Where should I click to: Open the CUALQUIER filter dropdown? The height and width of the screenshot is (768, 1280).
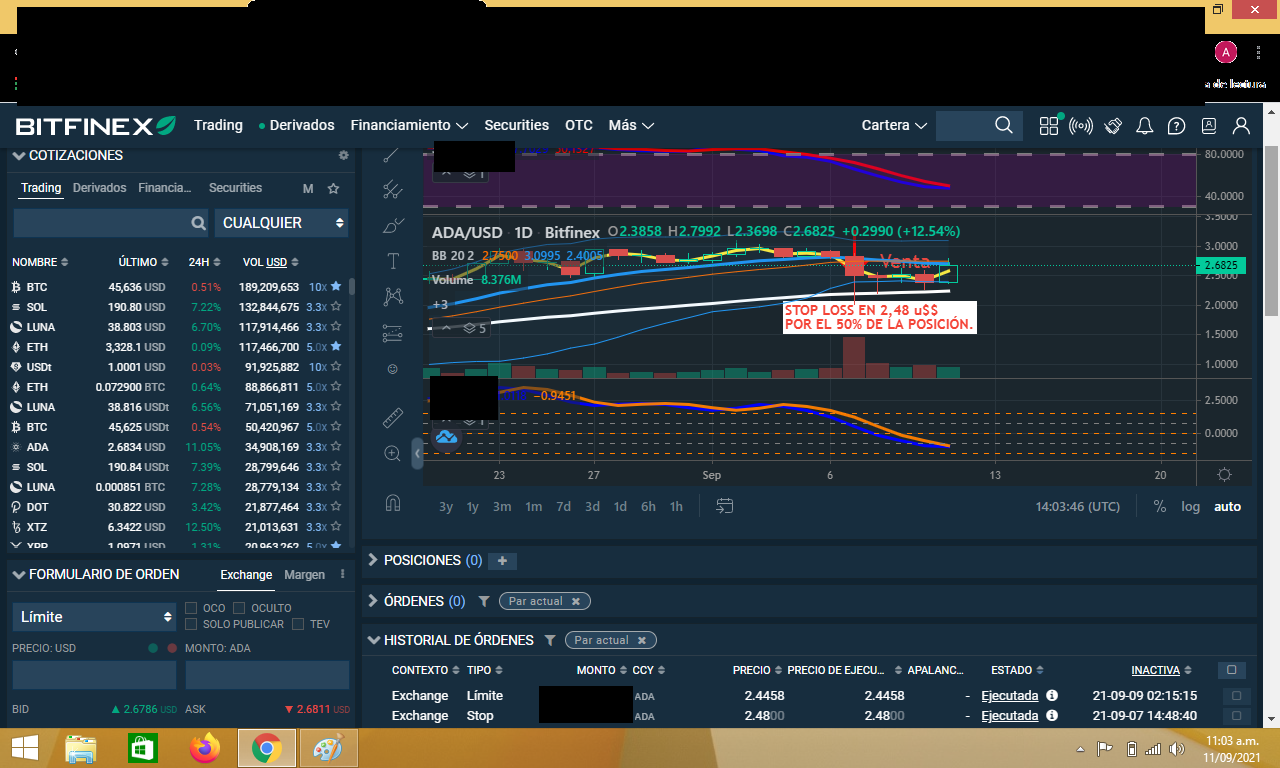(x=281, y=223)
